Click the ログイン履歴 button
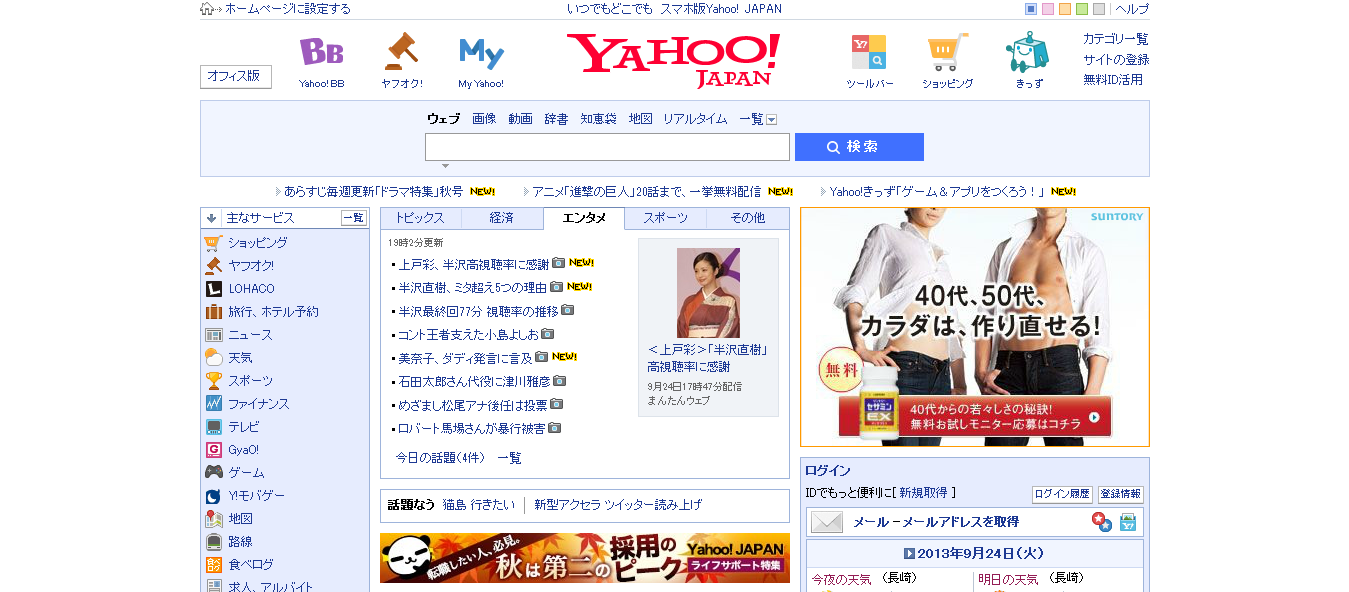 [1062, 495]
